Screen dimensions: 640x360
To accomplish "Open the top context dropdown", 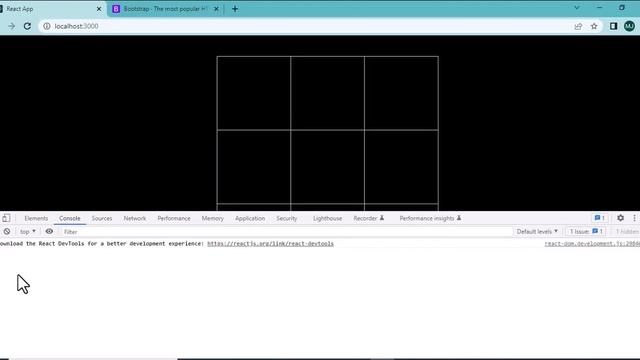I will coord(28,231).
